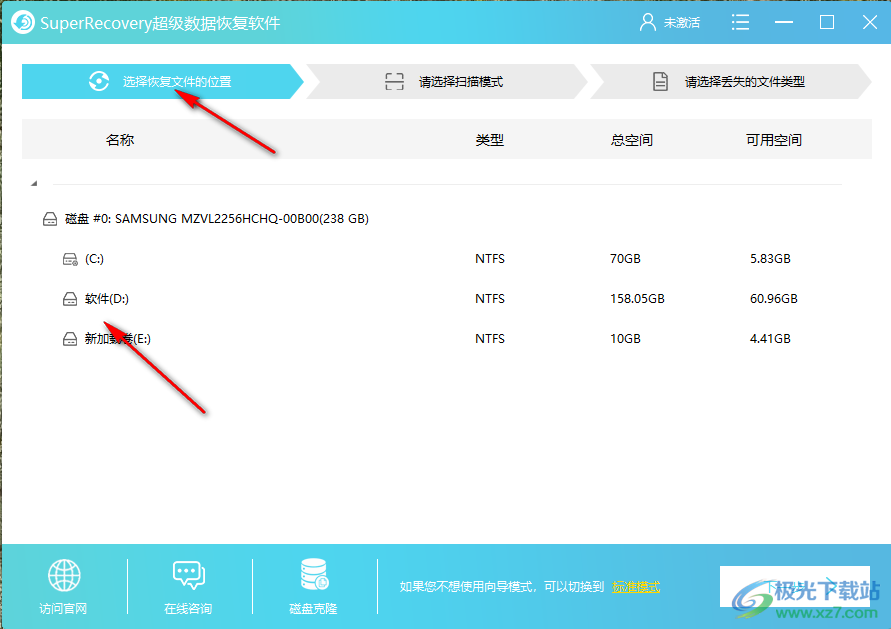The height and width of the screenshot is (629, 891).
Task: Open the 未激活 activation status
Action: (x=682, y=23)
